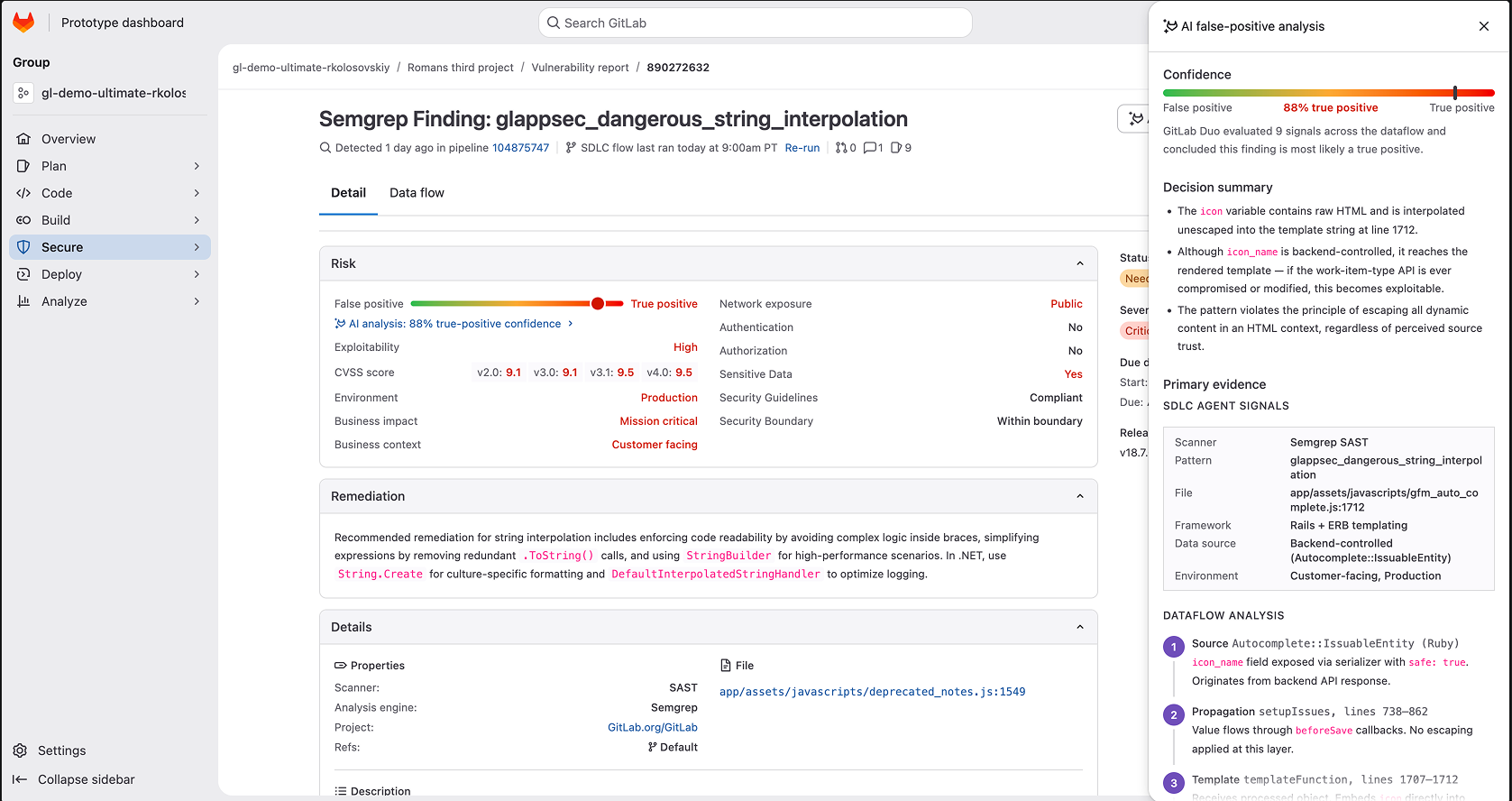Collapse the Details section
The width and height of the screenshot is (1512, 801).
point(1080,627)
